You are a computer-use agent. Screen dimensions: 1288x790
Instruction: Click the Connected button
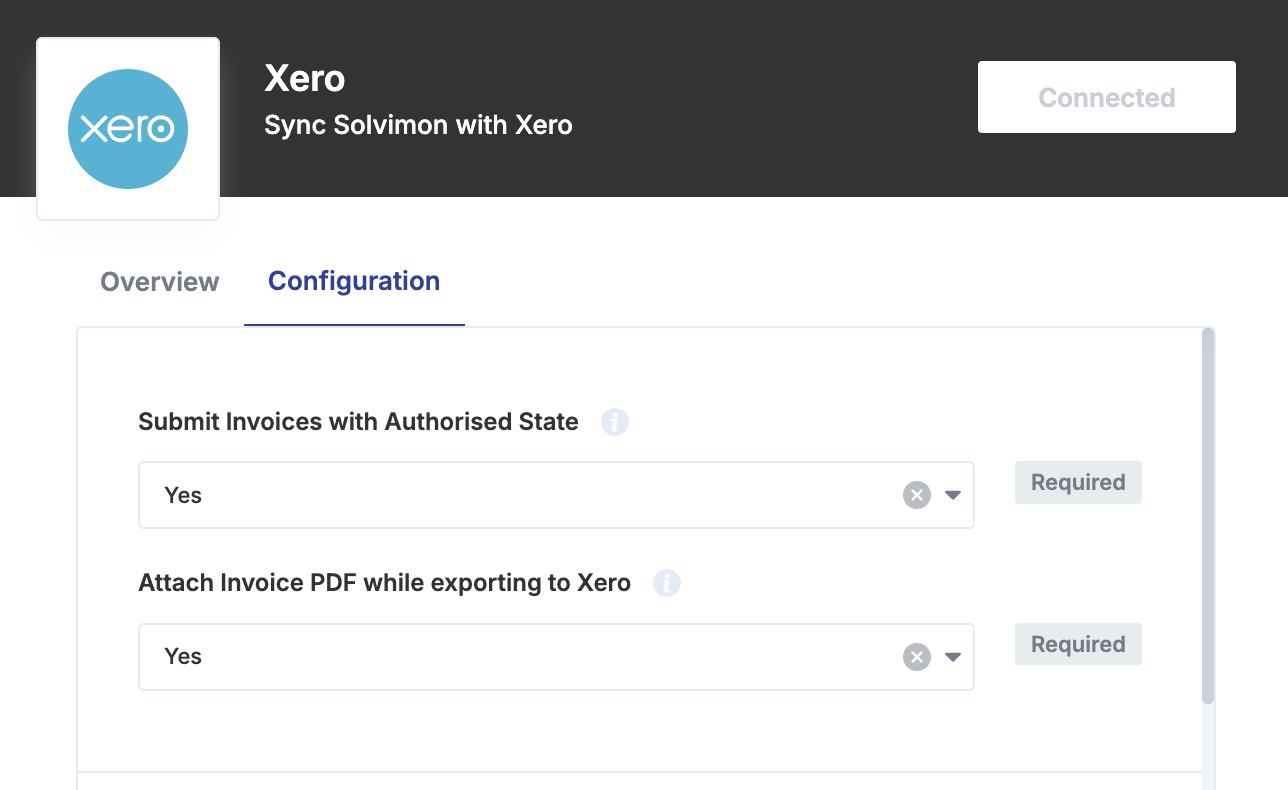tap(1107, 97)
